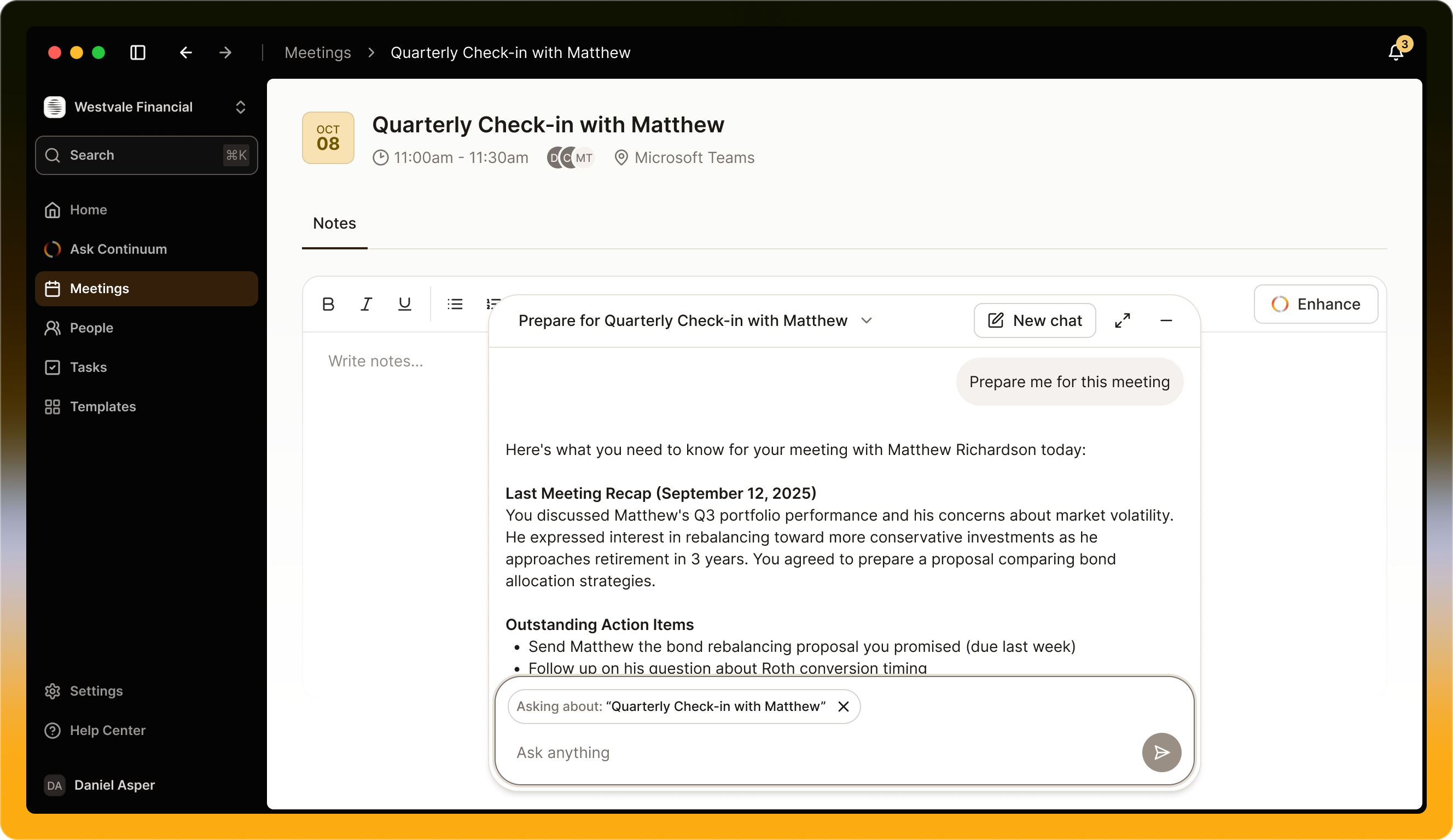Click the back navigation arrow
1453x840 pixels.
pos(185,52)
